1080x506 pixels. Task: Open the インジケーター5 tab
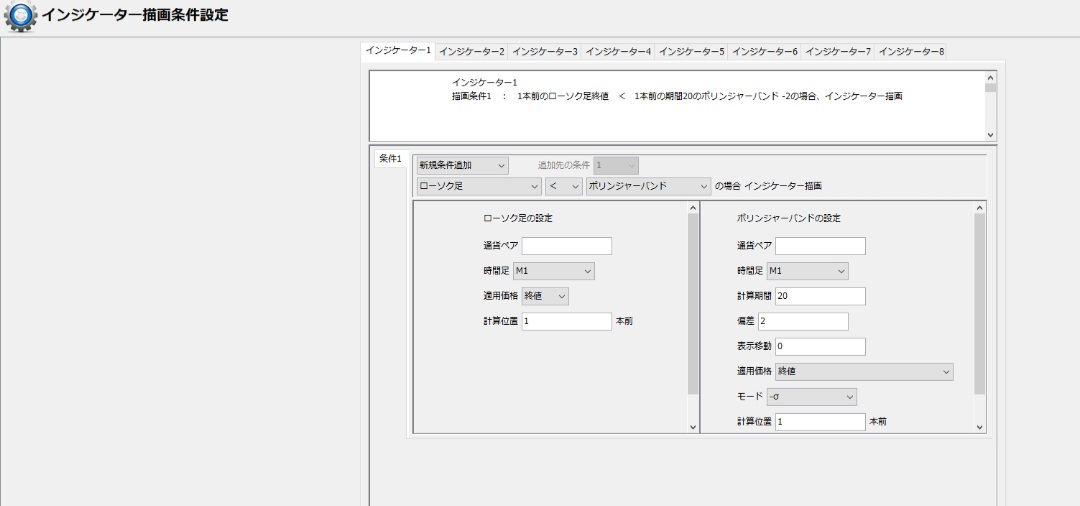692,51
